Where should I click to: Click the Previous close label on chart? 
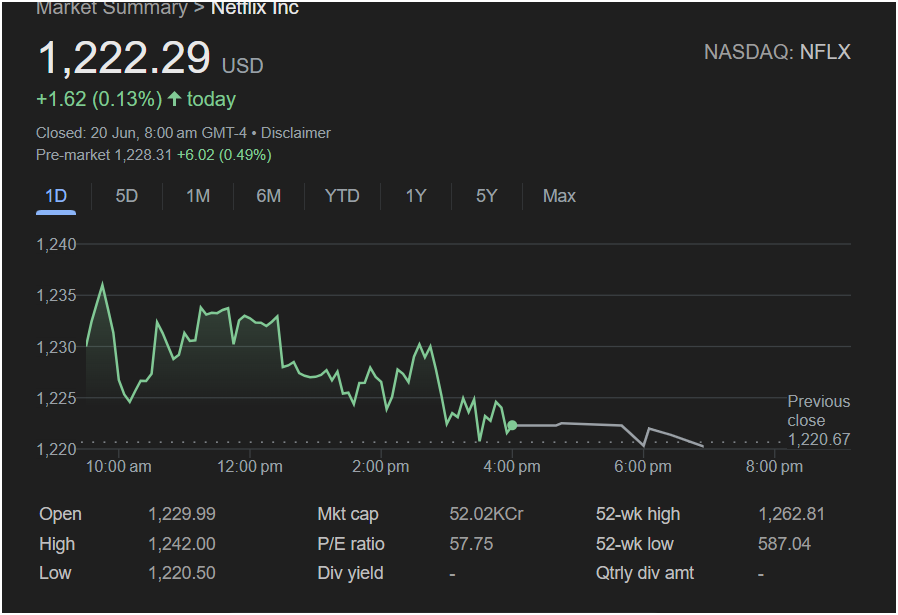818,411
